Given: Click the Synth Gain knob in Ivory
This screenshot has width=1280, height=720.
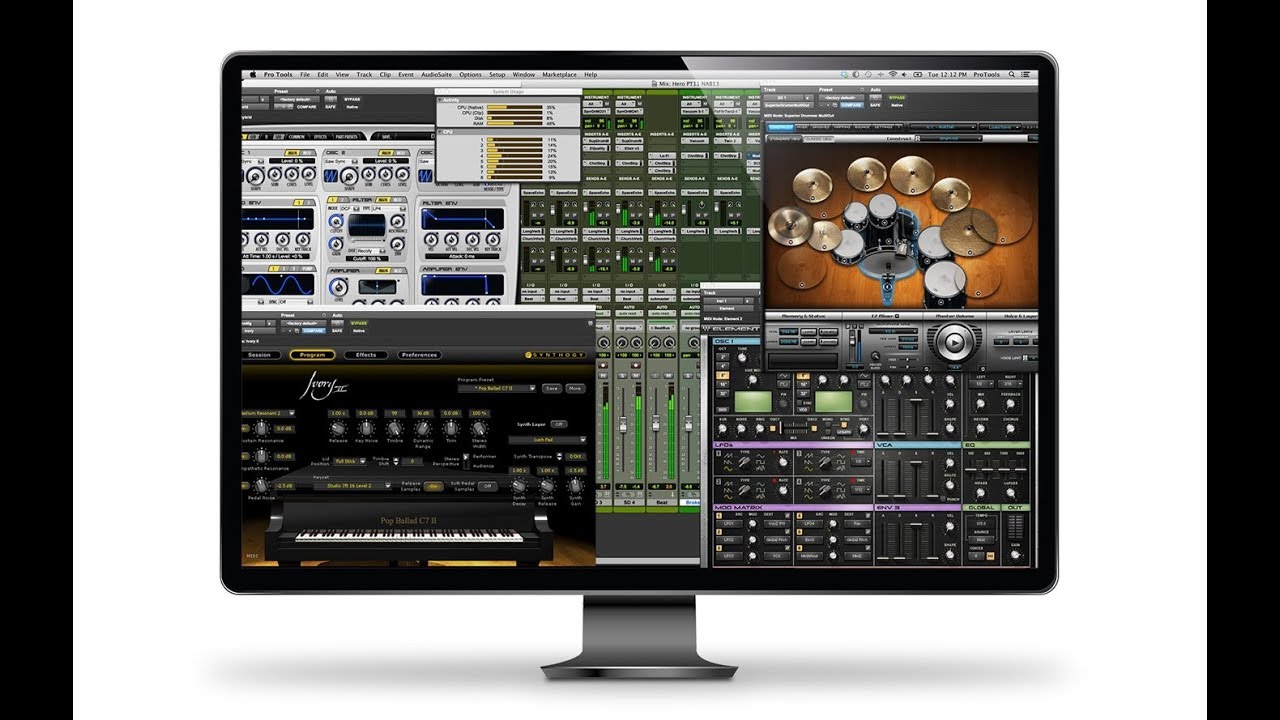Looking at the screenshot, I should tap(575, 485).
